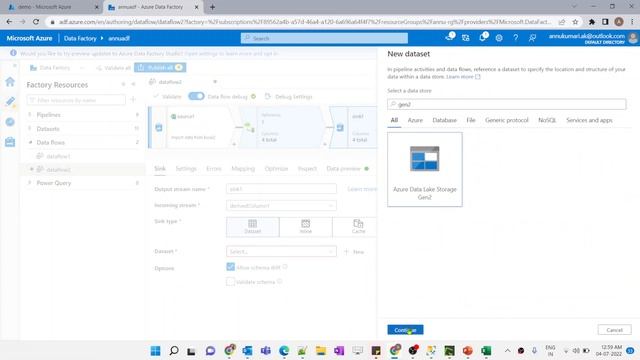
Task: Switch to the Azure data store tab
Action: click(415, 120)
